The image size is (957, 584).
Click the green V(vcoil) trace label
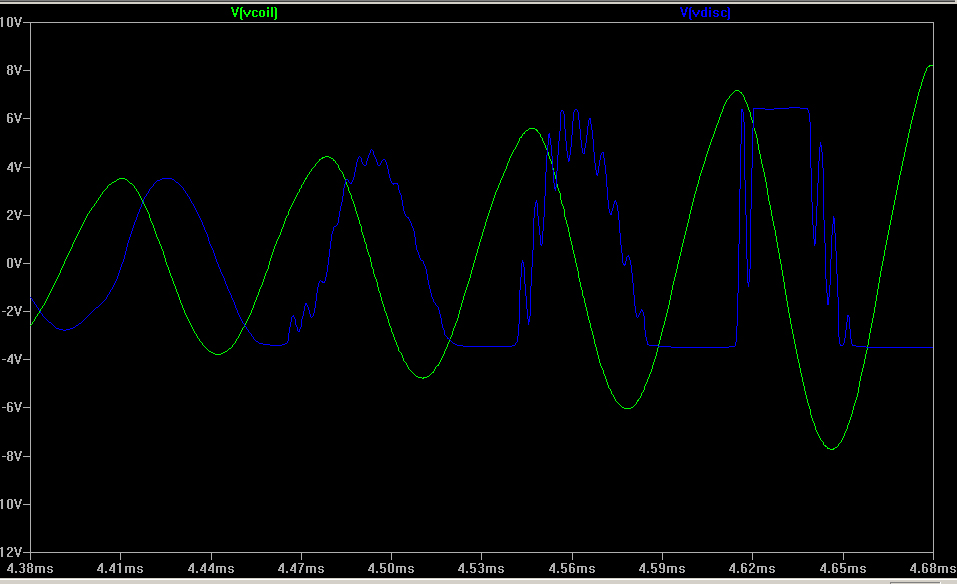(254, 12)
